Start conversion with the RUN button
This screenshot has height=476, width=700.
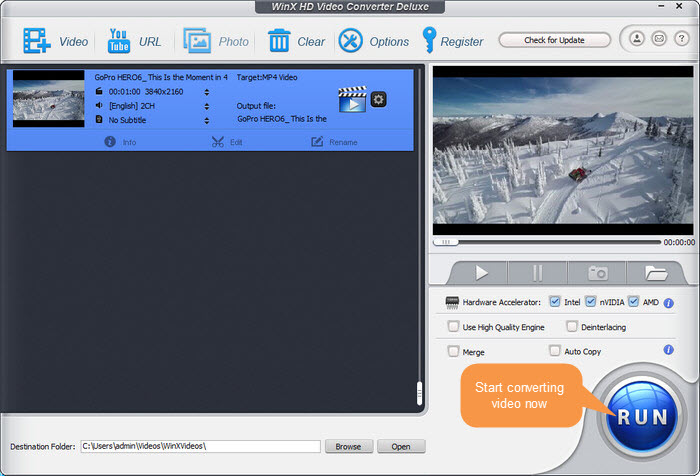point(642,417)
